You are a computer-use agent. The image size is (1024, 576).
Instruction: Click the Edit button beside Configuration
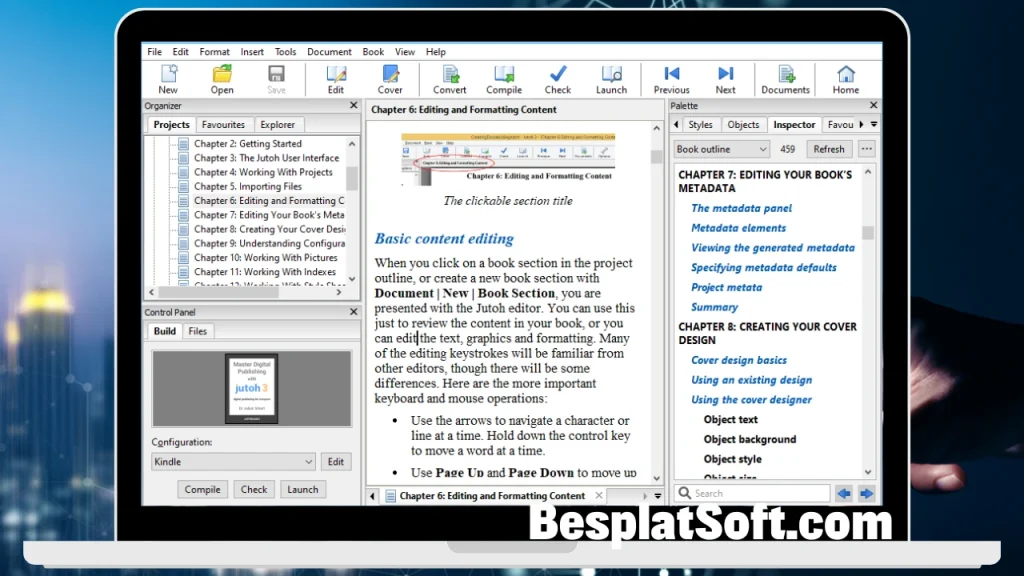336,462
